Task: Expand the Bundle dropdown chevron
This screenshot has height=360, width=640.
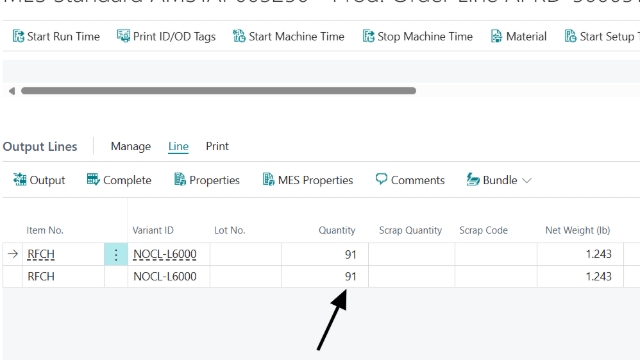Action: coord(527,180)
